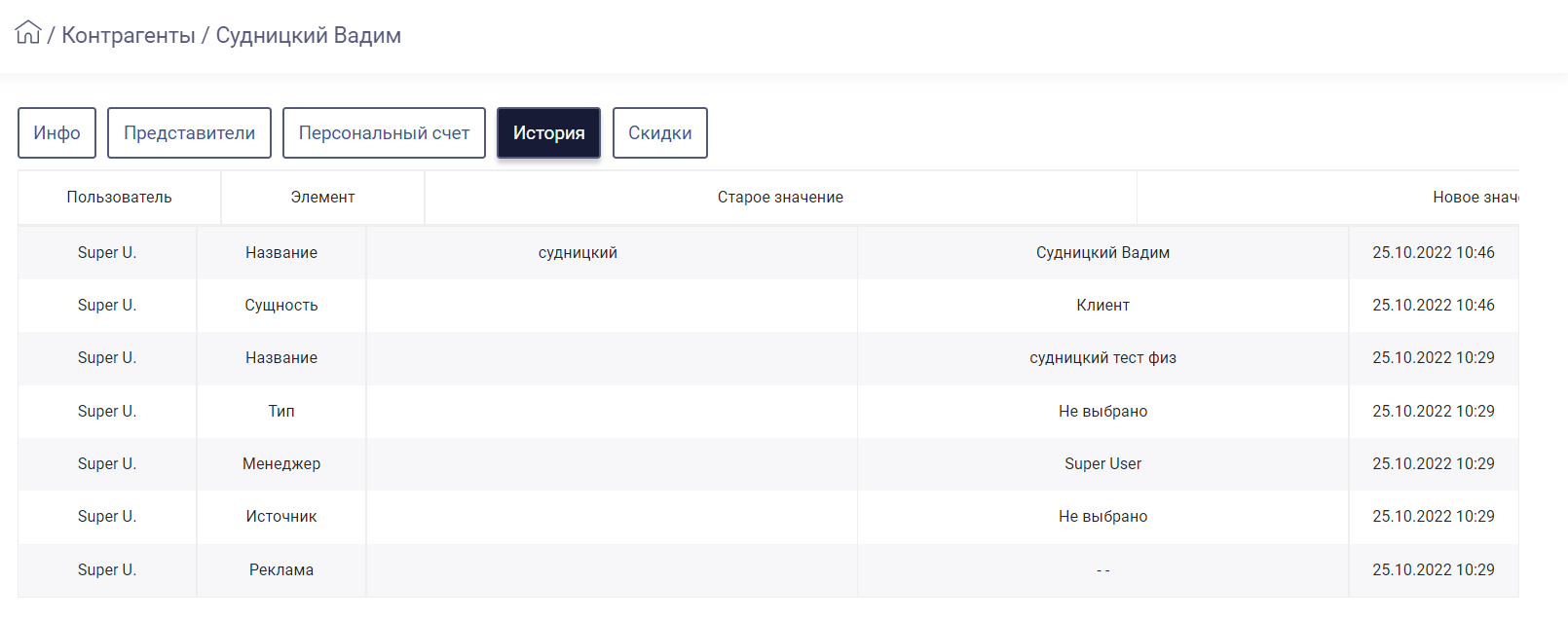Click date 25.10.2022 10:46 in Сущность row
Screen dimensions: 1568x621
[x=1434, y=305]
